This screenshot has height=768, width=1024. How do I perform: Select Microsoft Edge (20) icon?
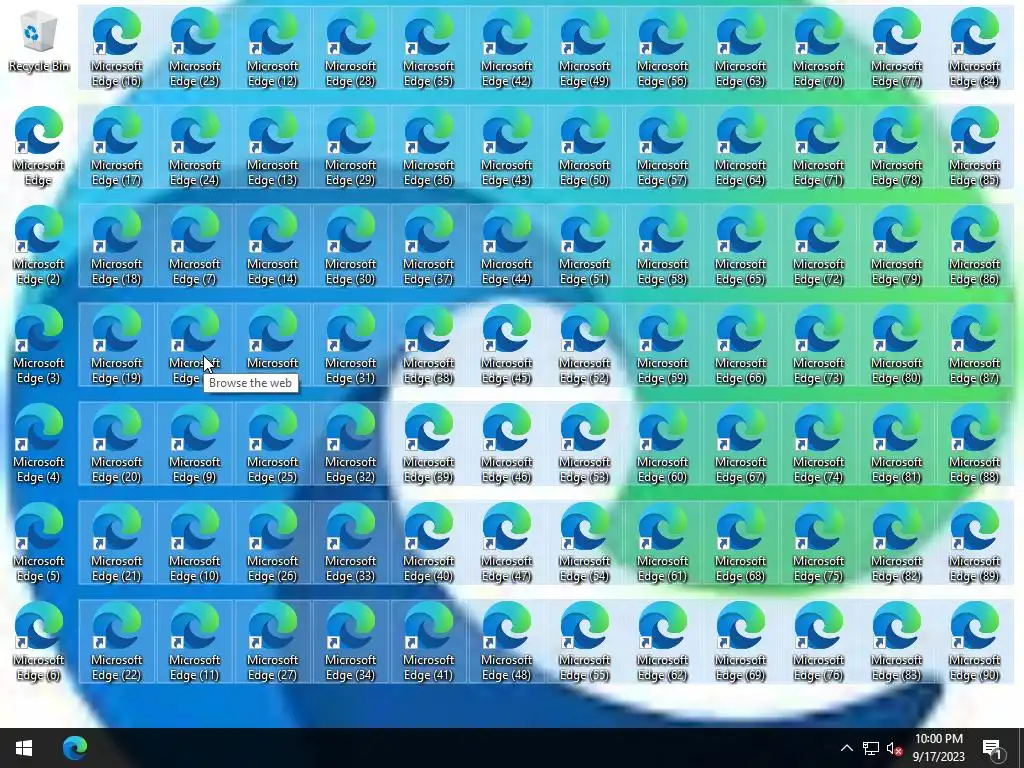tap(116, 444)
